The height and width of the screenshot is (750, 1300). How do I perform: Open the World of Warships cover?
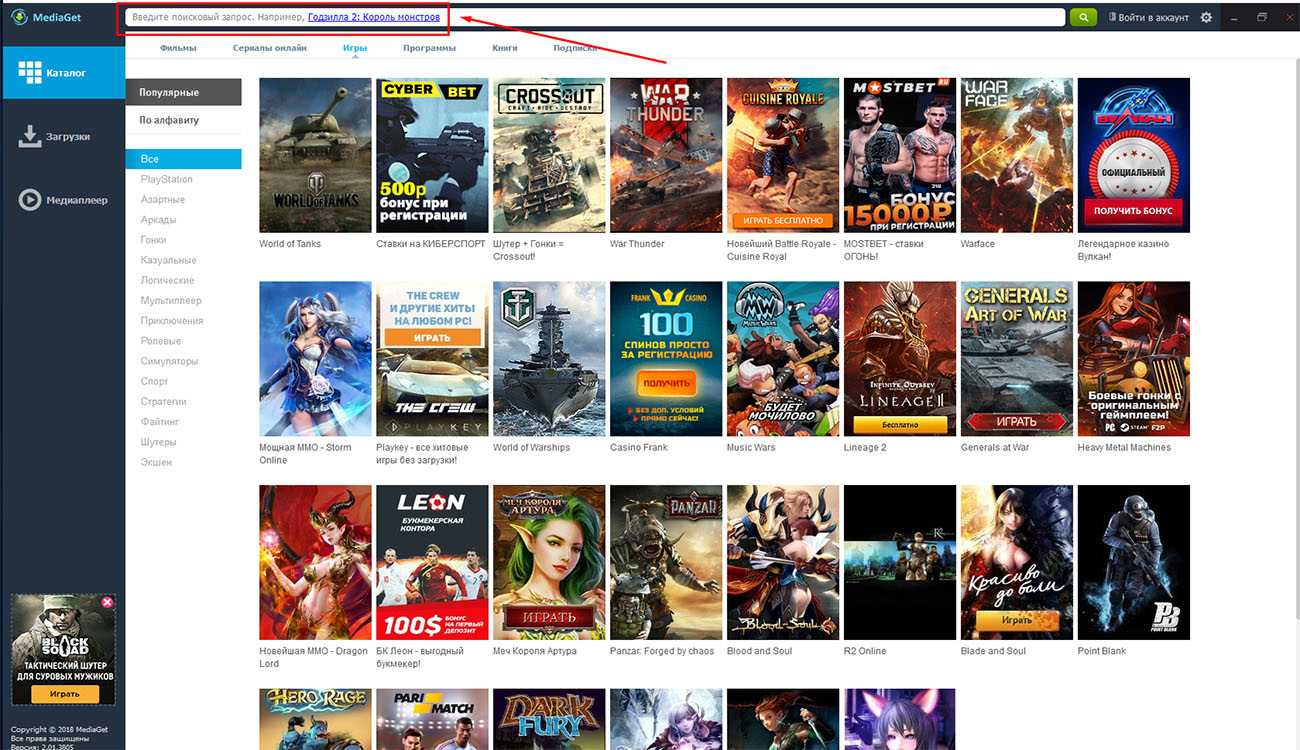549,359
